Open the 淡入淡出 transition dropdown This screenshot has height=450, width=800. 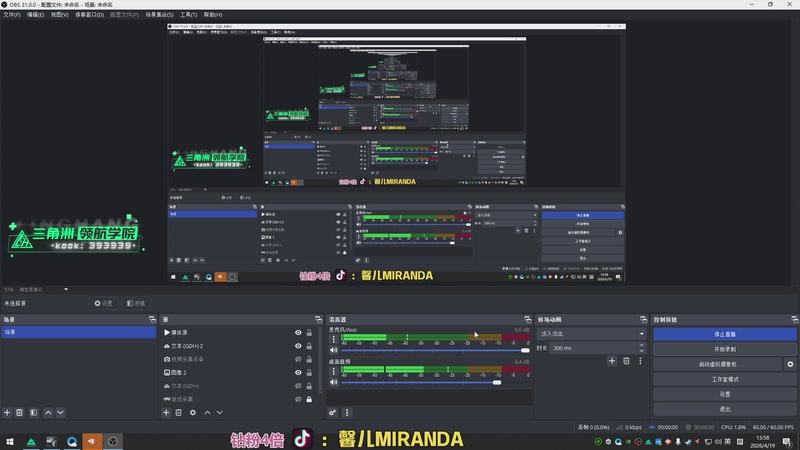(591, 334)
